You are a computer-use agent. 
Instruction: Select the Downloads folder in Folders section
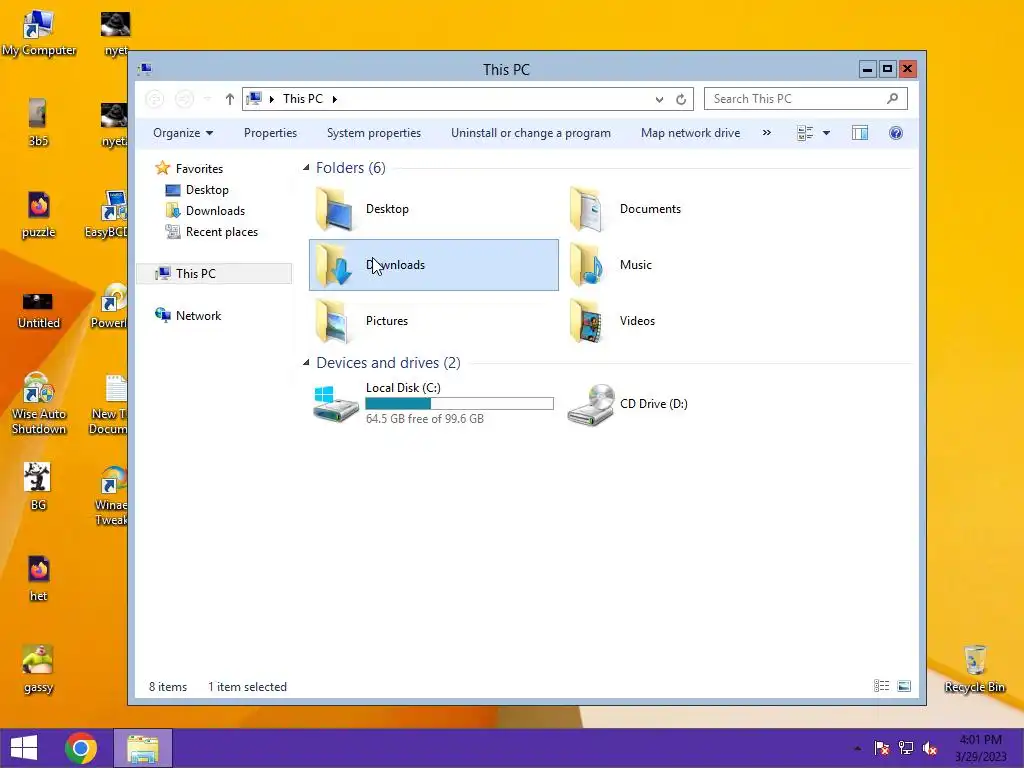point(434,264)
